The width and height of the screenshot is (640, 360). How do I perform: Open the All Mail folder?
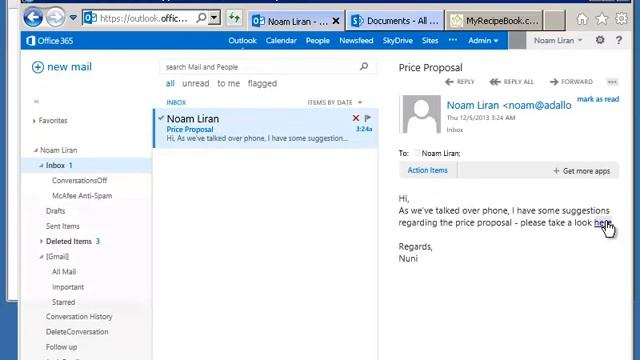point(64,272)
